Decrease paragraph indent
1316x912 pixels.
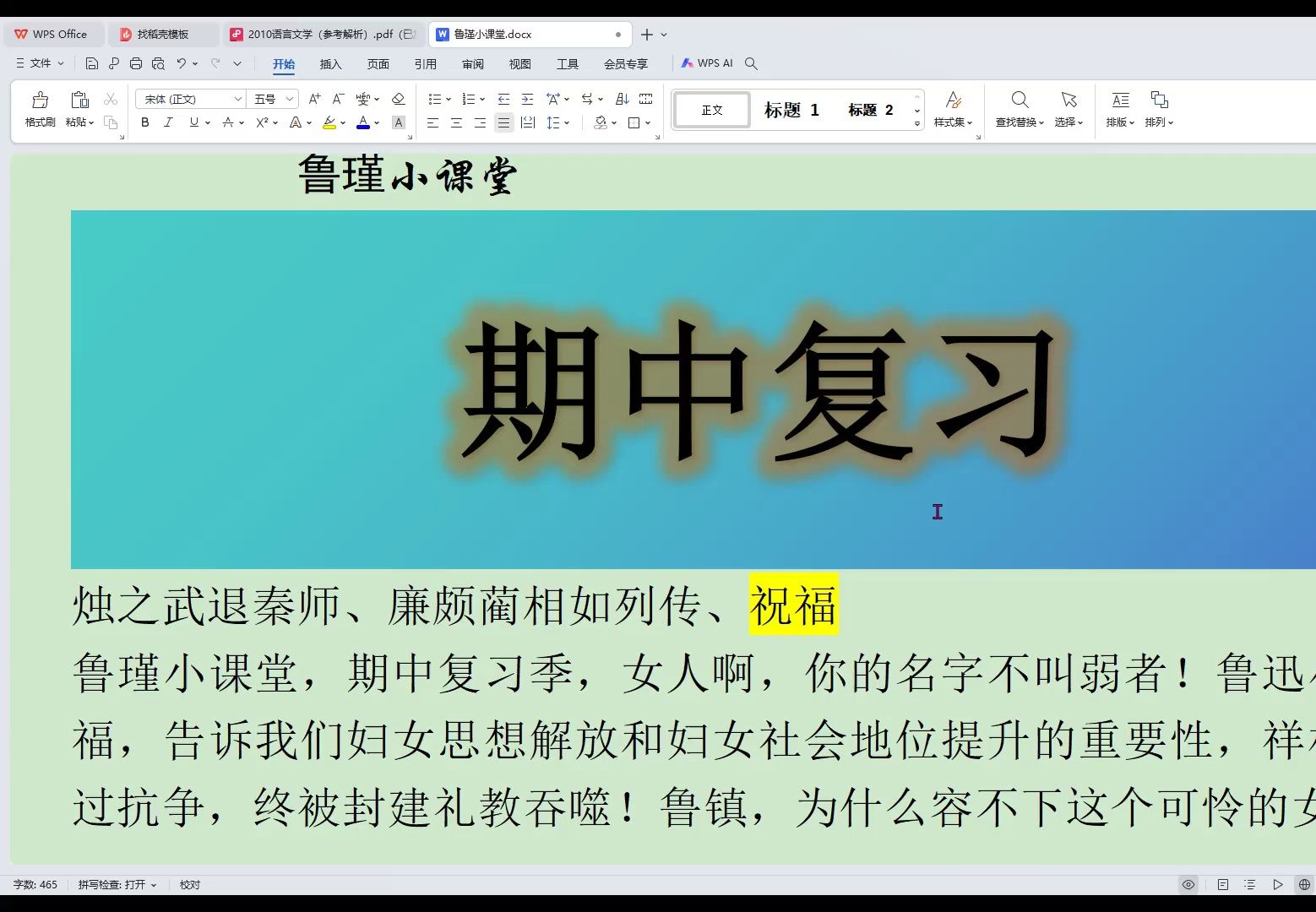(x=503, y=99)
